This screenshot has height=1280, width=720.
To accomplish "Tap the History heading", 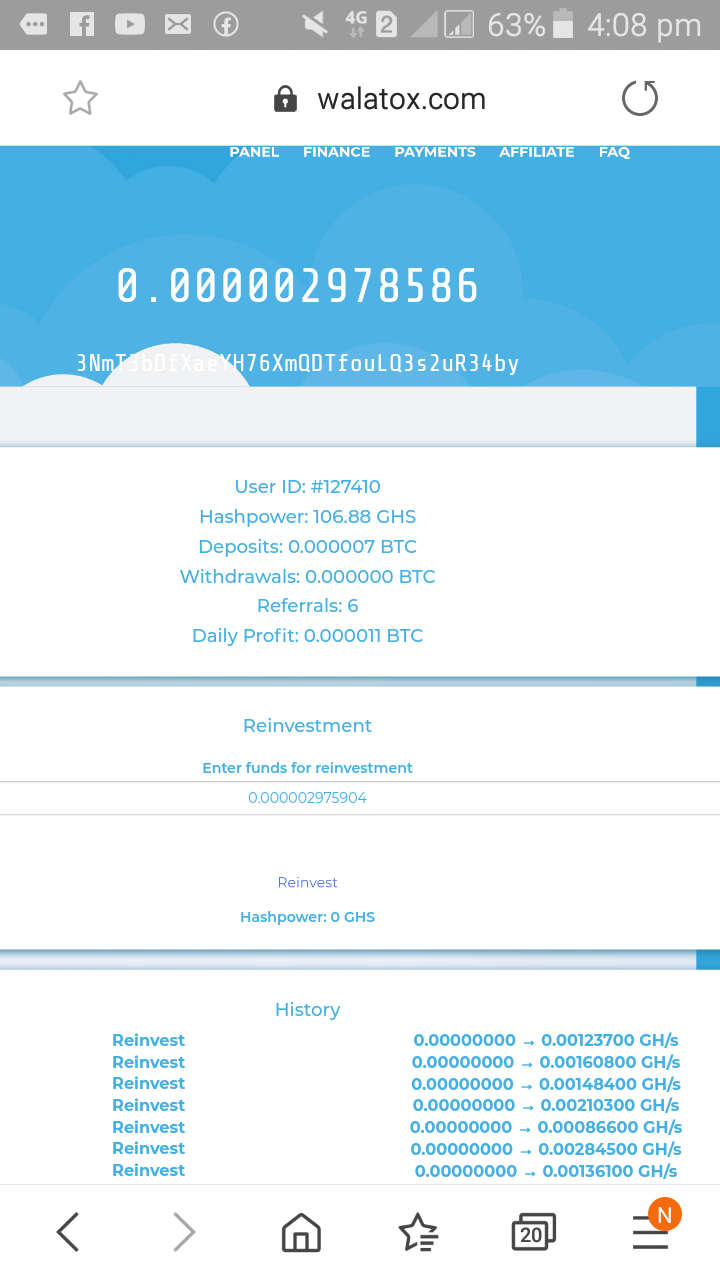I will [x=307, y=1010].
